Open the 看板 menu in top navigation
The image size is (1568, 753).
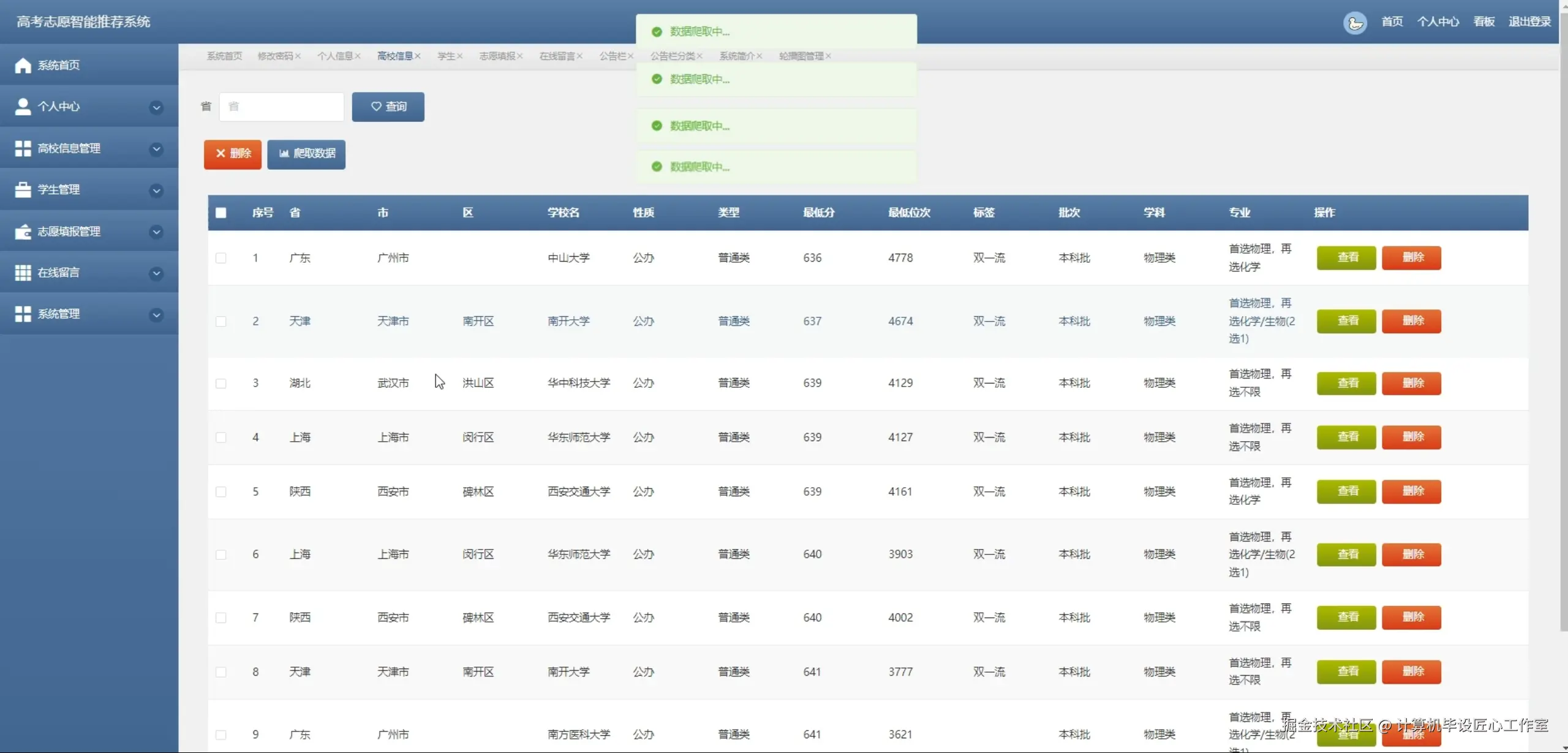(1483, 22)
